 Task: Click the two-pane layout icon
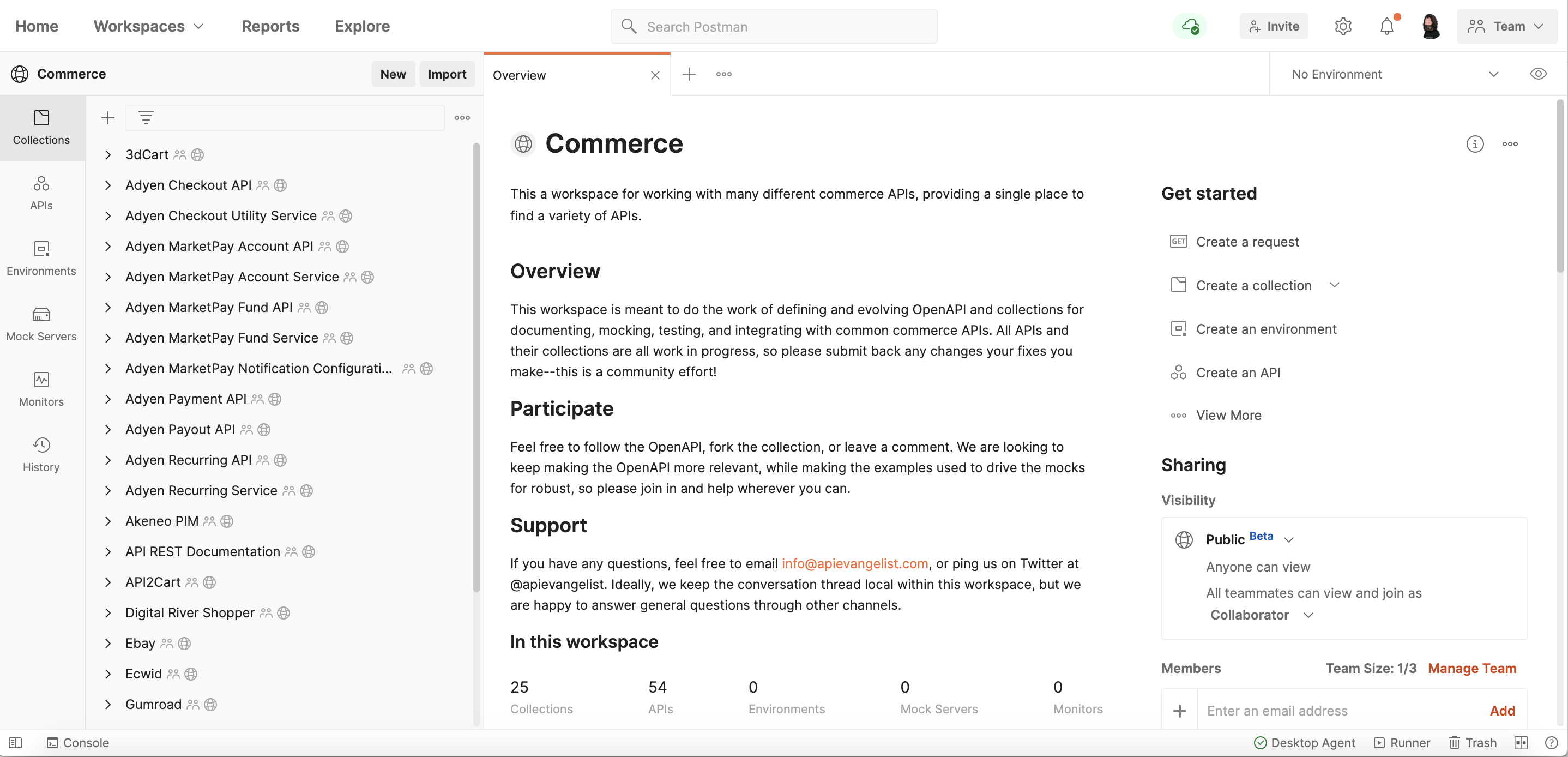pyautogui.click(x=1521, y=743)
